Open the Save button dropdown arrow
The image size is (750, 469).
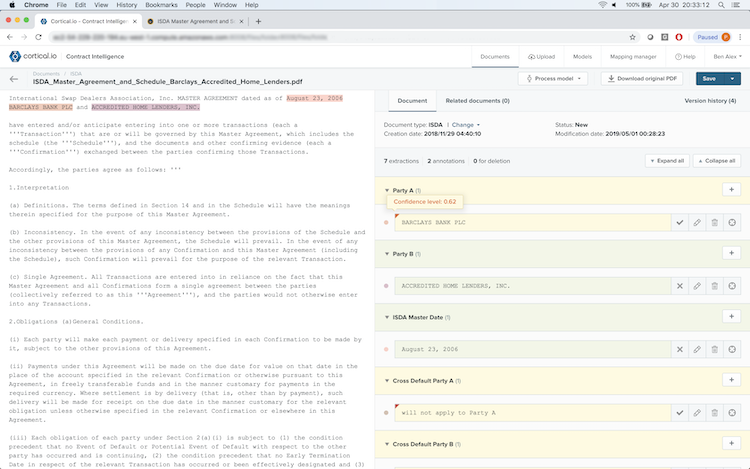click(732, 78)
